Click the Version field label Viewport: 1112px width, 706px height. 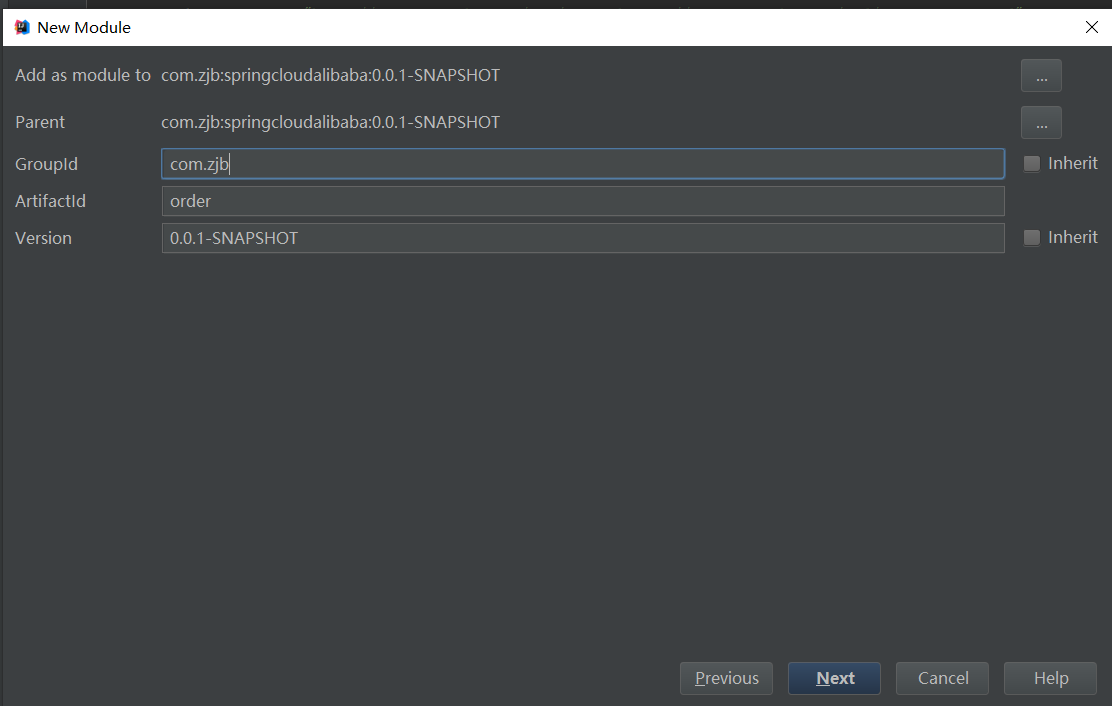43,237
